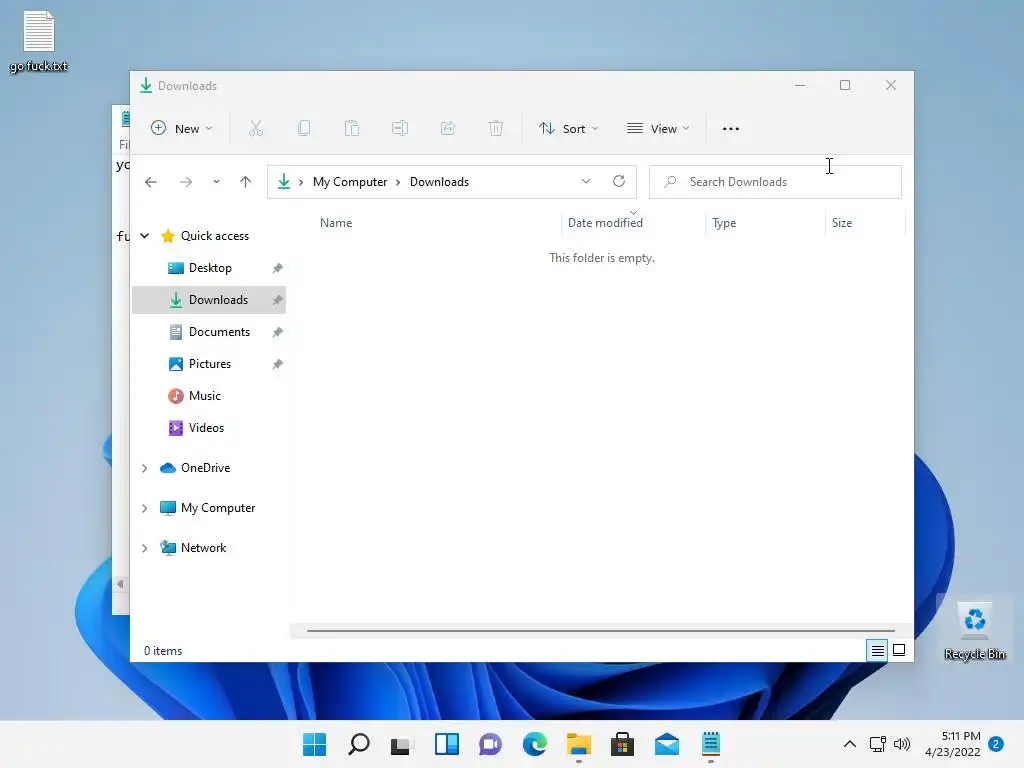Open the three-dot See more menu
Viewport: 1024px width, 768px height.
731,129
